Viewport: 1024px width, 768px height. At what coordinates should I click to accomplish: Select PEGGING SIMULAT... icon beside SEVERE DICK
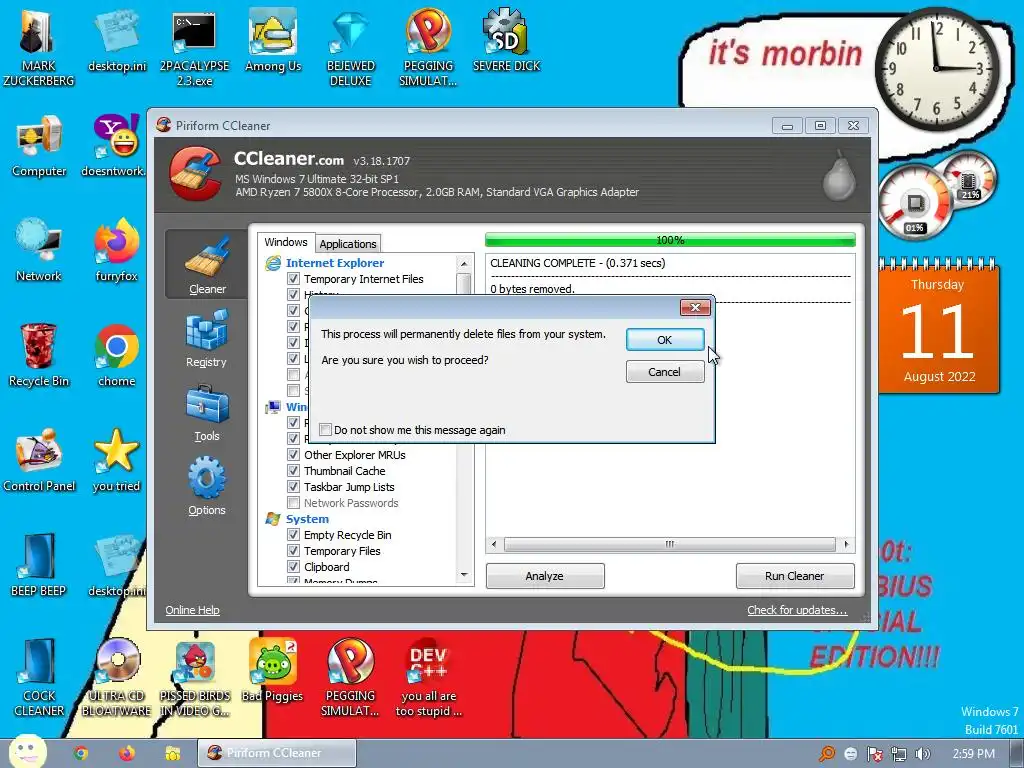[x=428, y=50]
